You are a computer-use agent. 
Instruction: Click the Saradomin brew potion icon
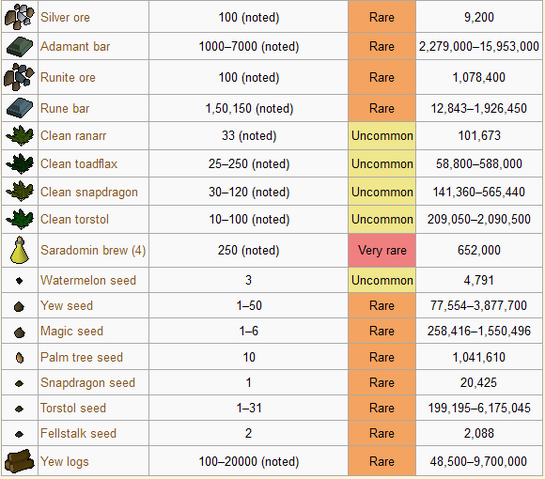[19, 250]
